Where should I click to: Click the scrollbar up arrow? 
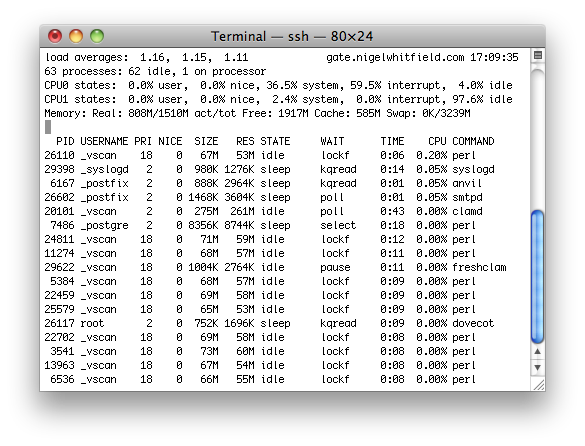coord(537,351)
